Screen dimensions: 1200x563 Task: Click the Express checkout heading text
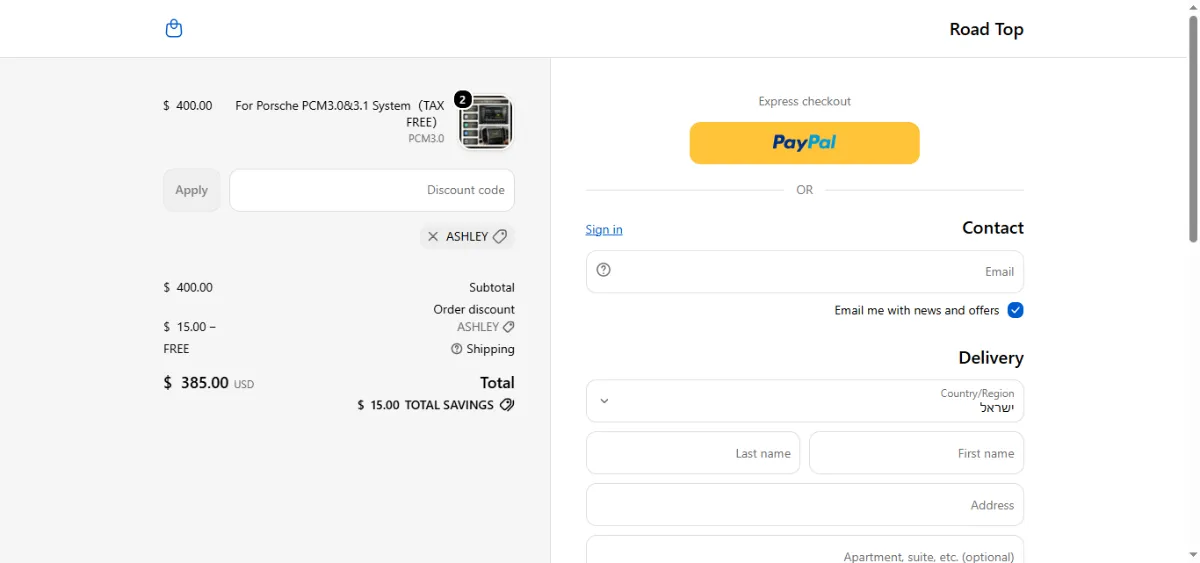805,101
